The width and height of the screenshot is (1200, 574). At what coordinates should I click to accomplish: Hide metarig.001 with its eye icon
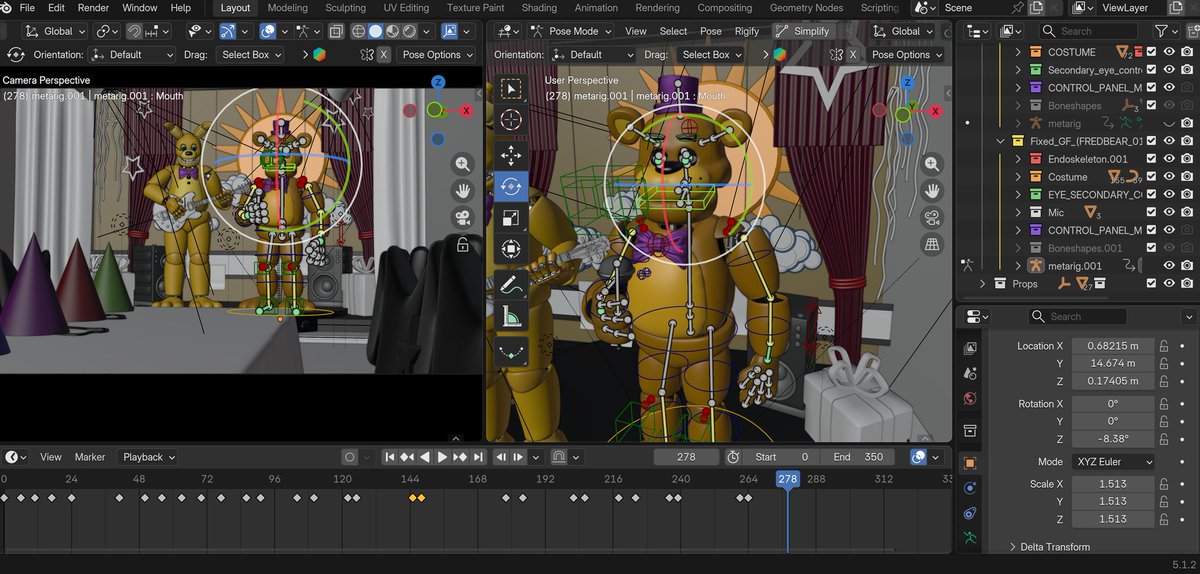point(1169,266)
